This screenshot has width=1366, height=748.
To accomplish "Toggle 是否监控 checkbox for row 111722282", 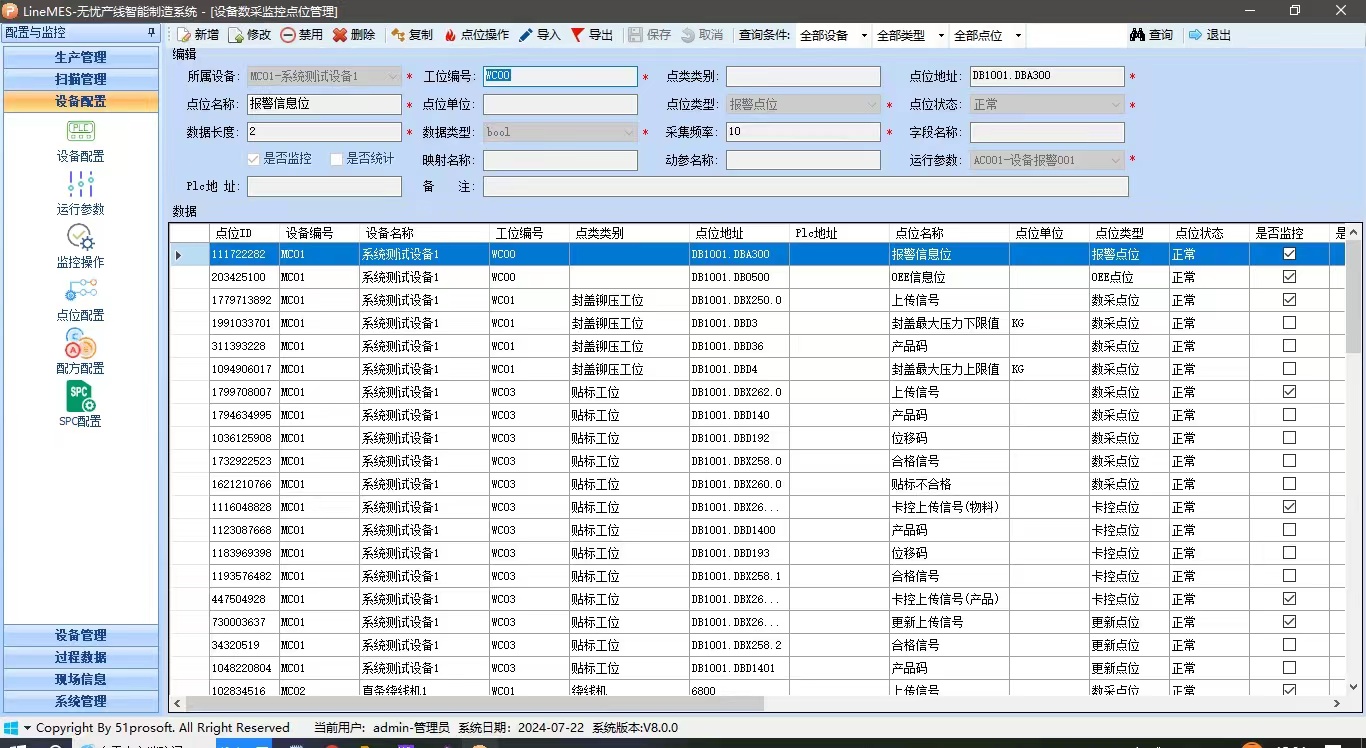I will coord(1289,254).
